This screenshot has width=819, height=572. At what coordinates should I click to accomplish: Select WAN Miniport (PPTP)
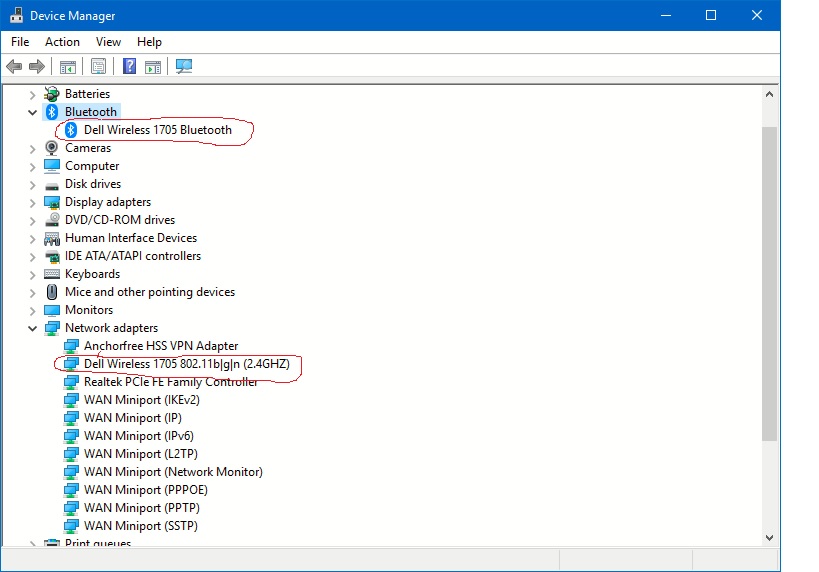click(x=142, y=508)
